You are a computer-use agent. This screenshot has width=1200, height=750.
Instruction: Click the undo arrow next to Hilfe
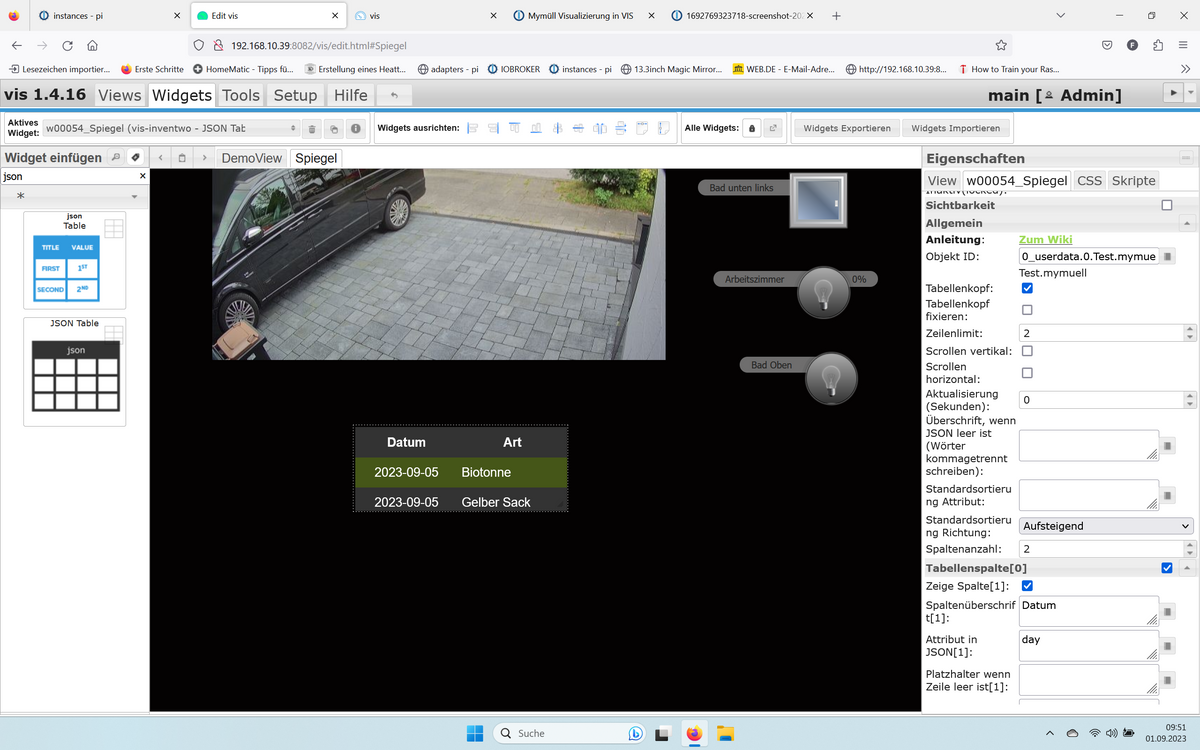pos(394,96)
